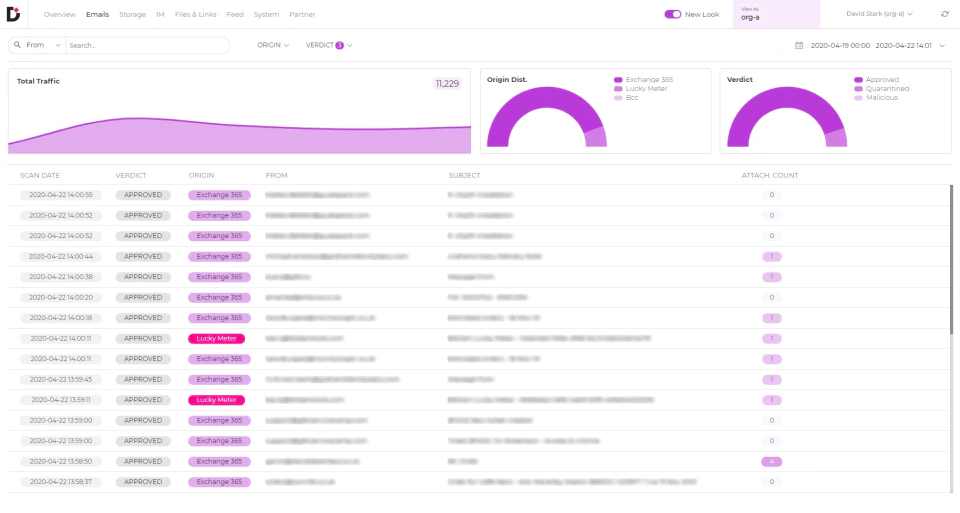960x513 pixels.
Task: Click the Lucky Meter origin badge at 14:00:11
Action: [x=217, y=339]
